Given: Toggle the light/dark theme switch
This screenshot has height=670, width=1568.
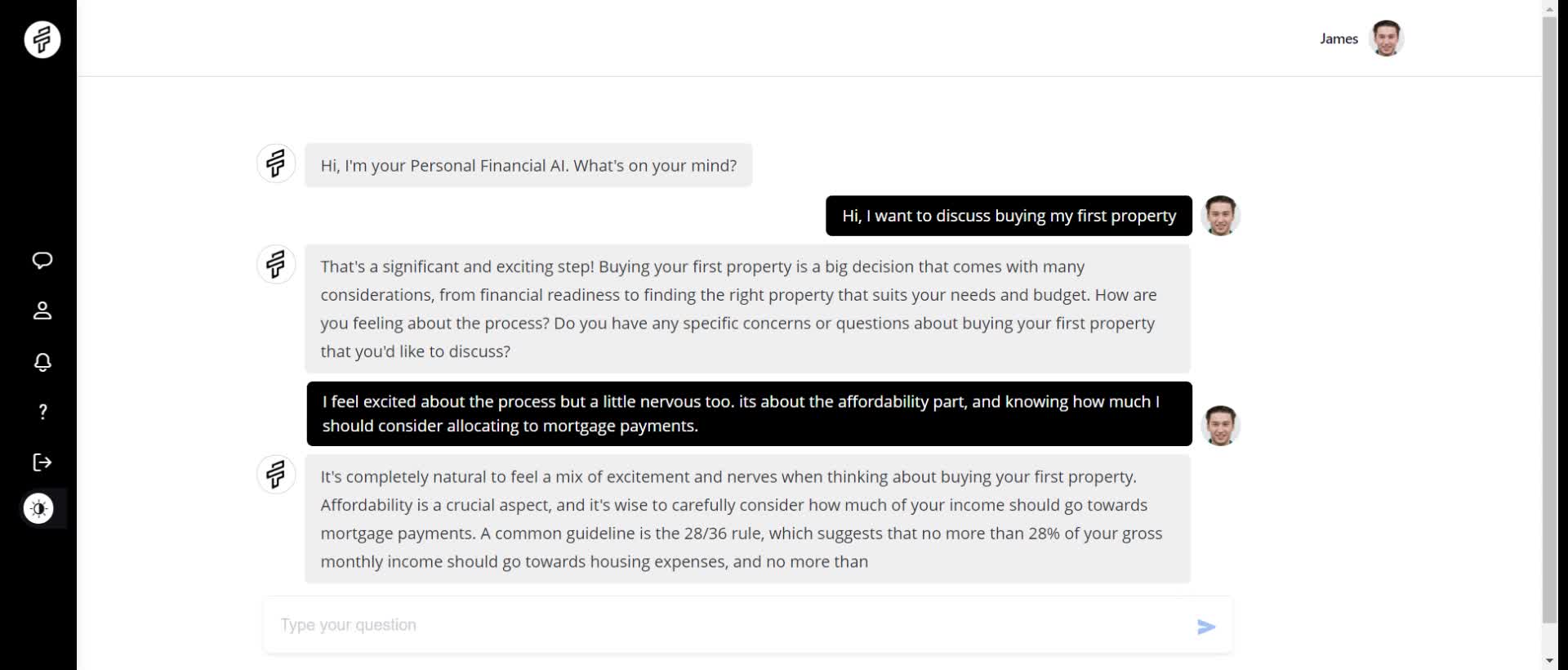Looking at the screenshot, I should [x=39, y=509].
